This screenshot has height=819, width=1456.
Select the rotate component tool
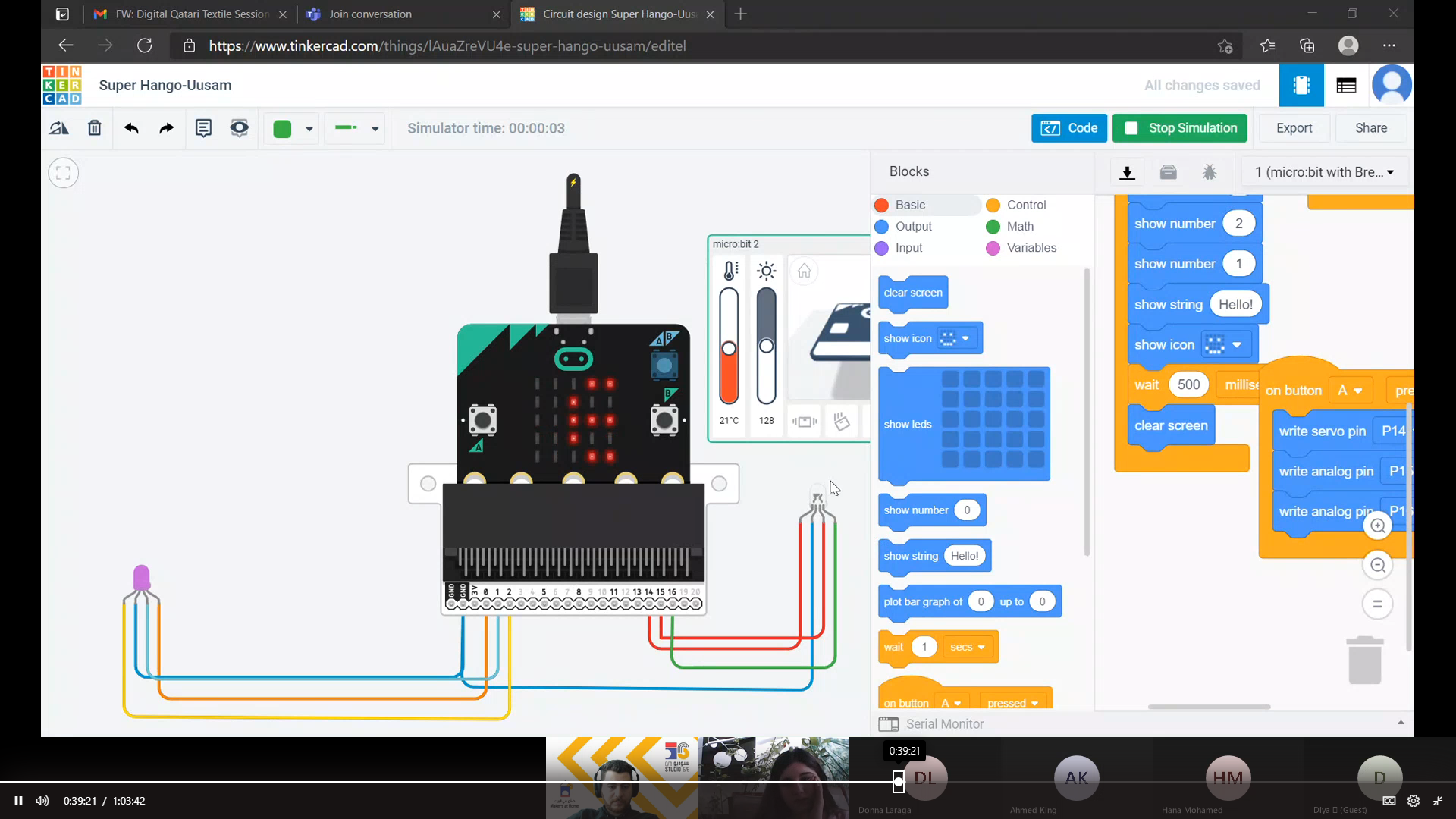pyautogui.click(x=59, y=128)
